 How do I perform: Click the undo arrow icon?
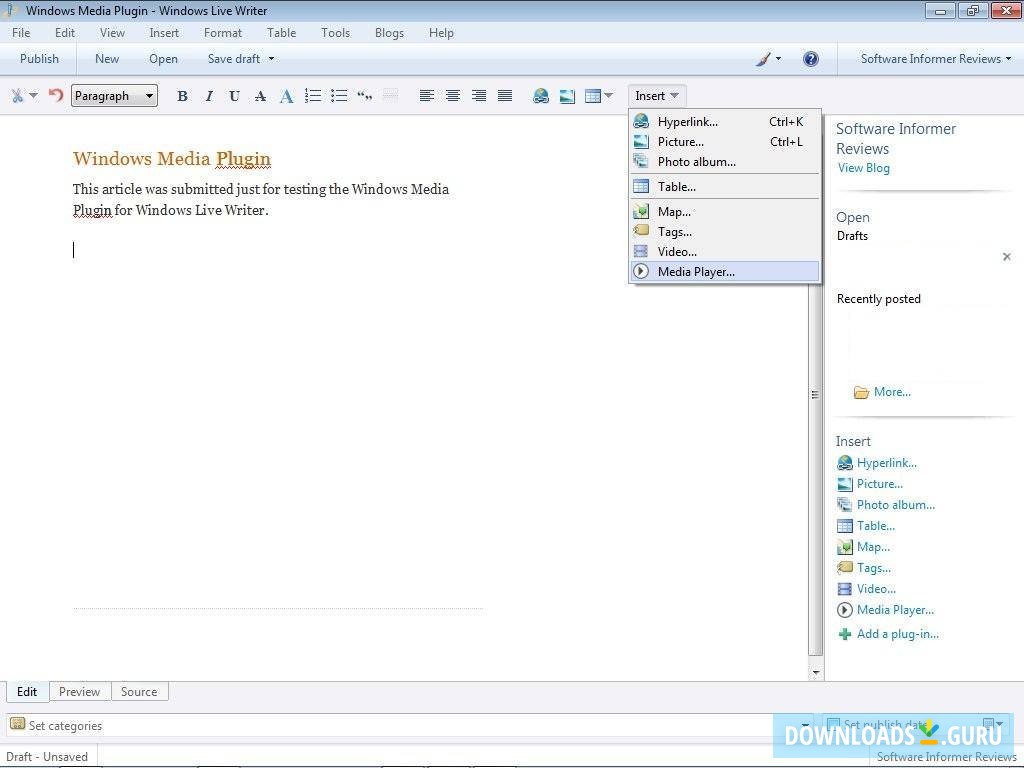coord(56,96)
